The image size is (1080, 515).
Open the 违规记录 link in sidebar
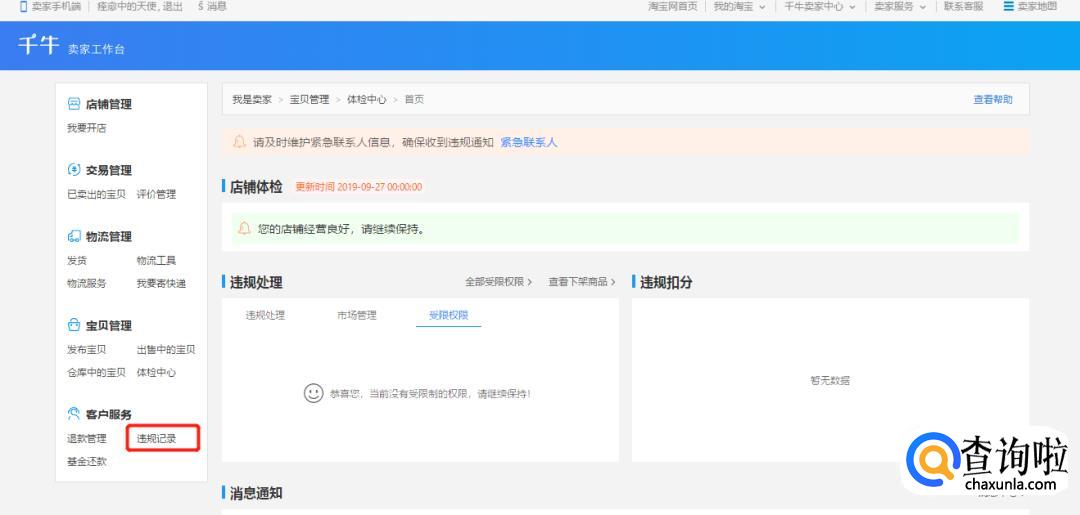click(157, 438)
